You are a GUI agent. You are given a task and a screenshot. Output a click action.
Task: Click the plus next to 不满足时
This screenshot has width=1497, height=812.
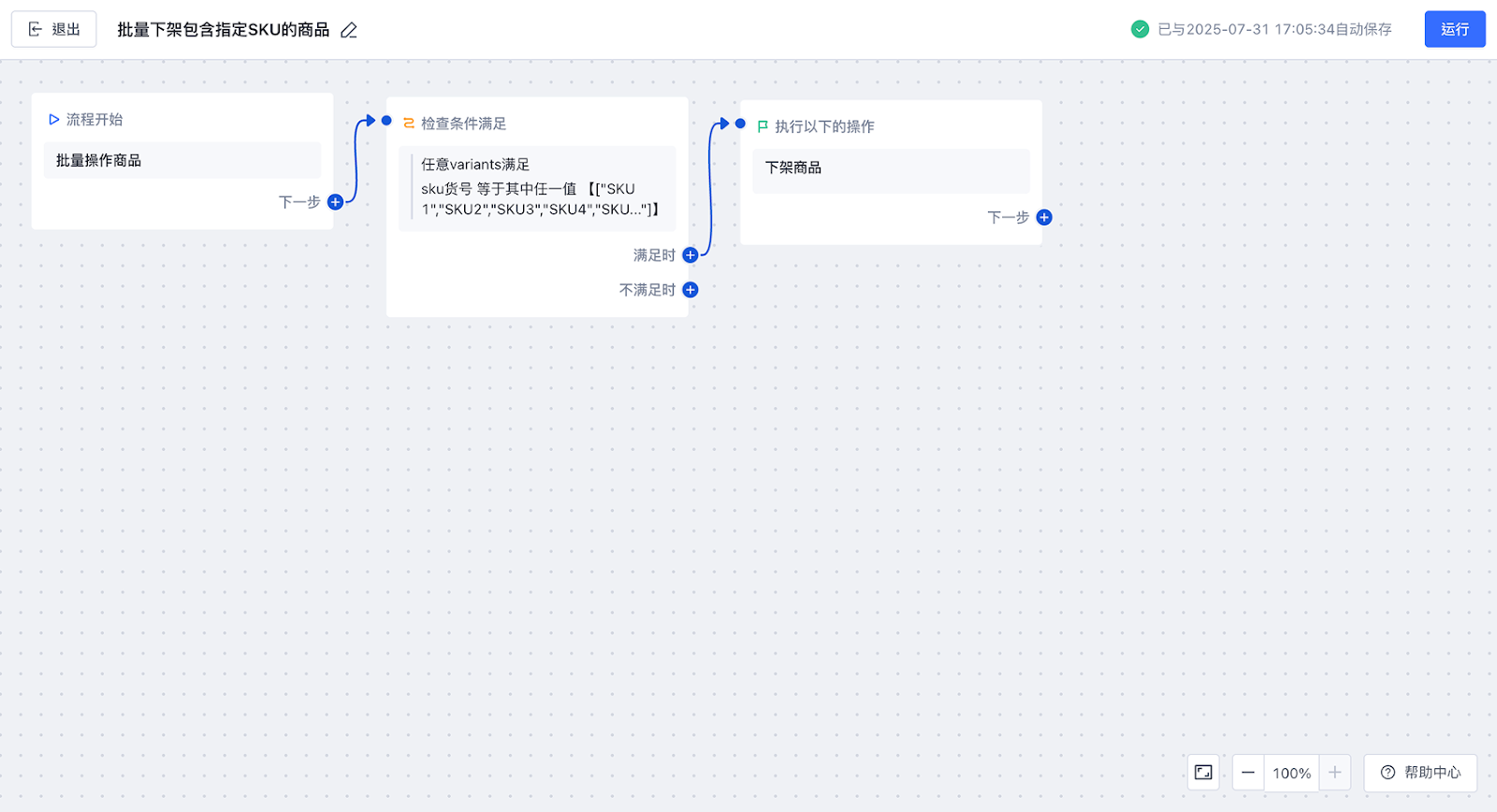click(690, 290)
